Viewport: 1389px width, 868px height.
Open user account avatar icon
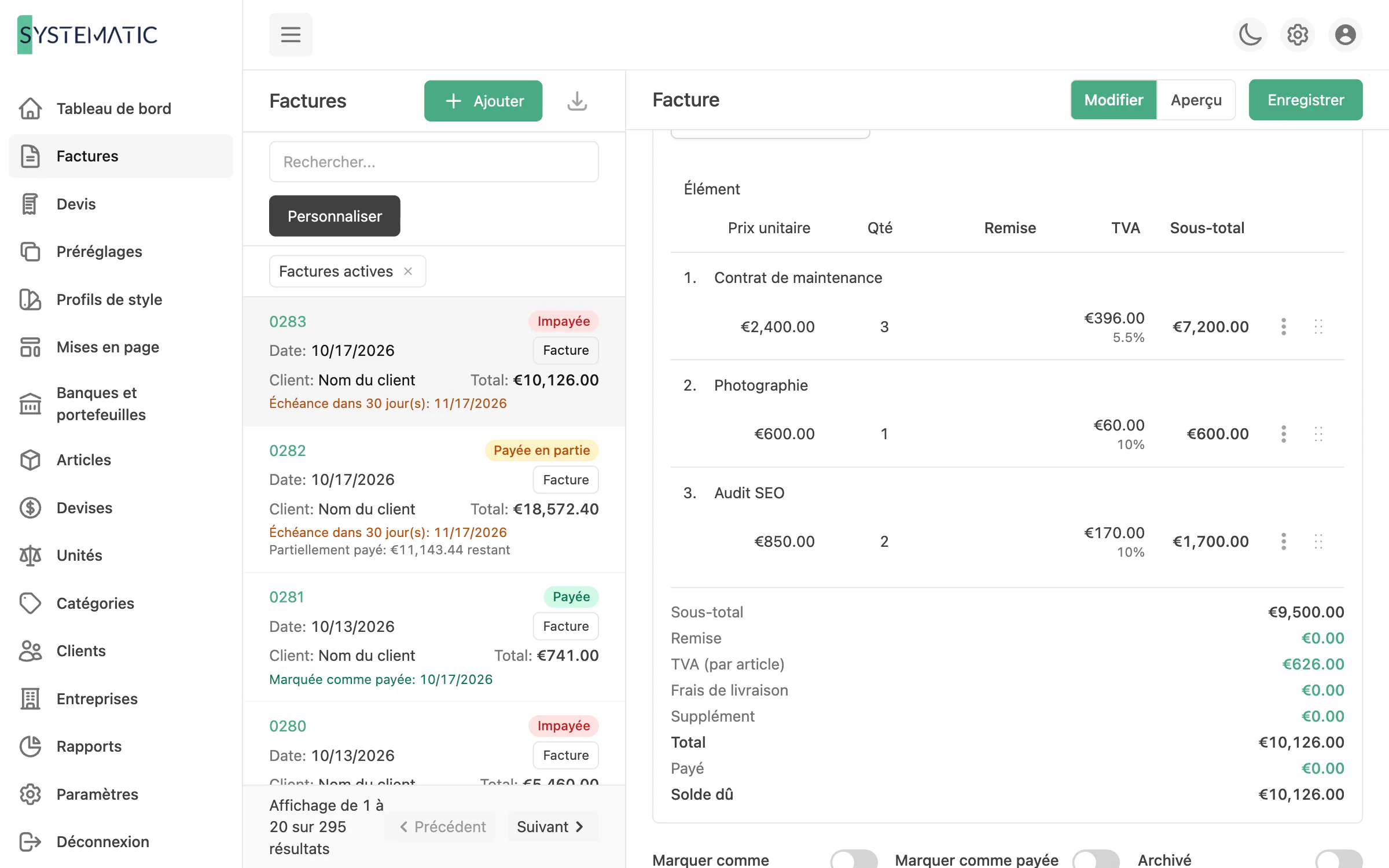(1345, 35)
